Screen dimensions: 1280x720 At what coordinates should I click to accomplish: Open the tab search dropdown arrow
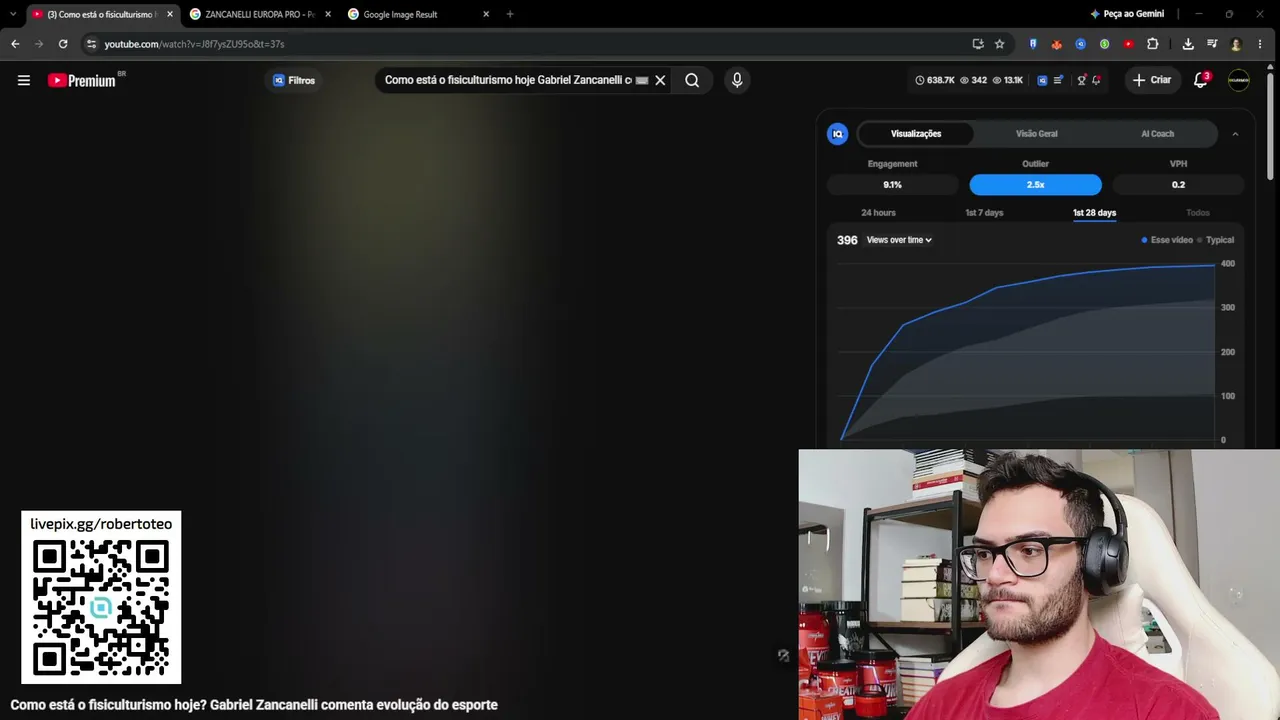coord(12,14)
